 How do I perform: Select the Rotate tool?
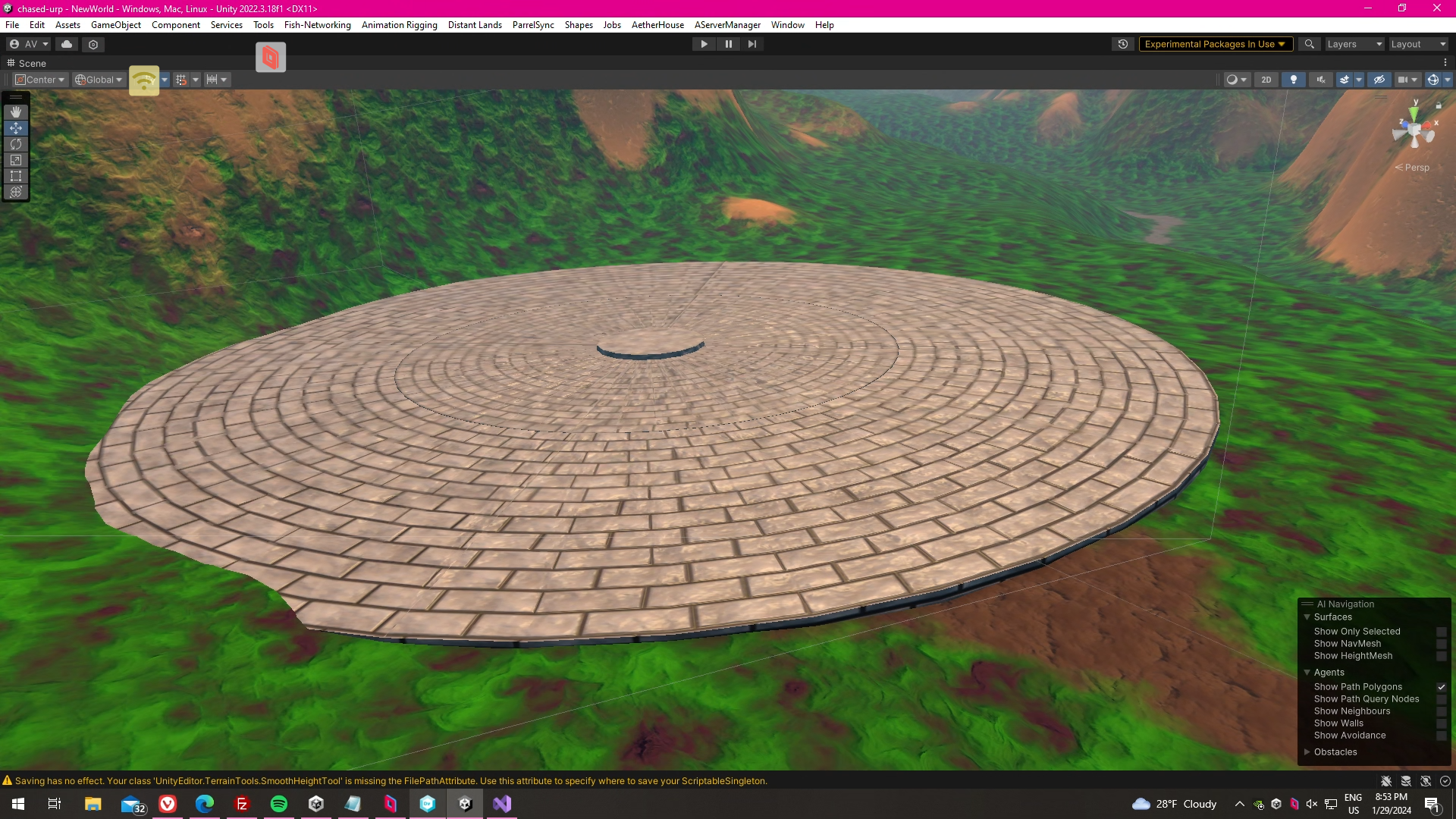point(16,144)
